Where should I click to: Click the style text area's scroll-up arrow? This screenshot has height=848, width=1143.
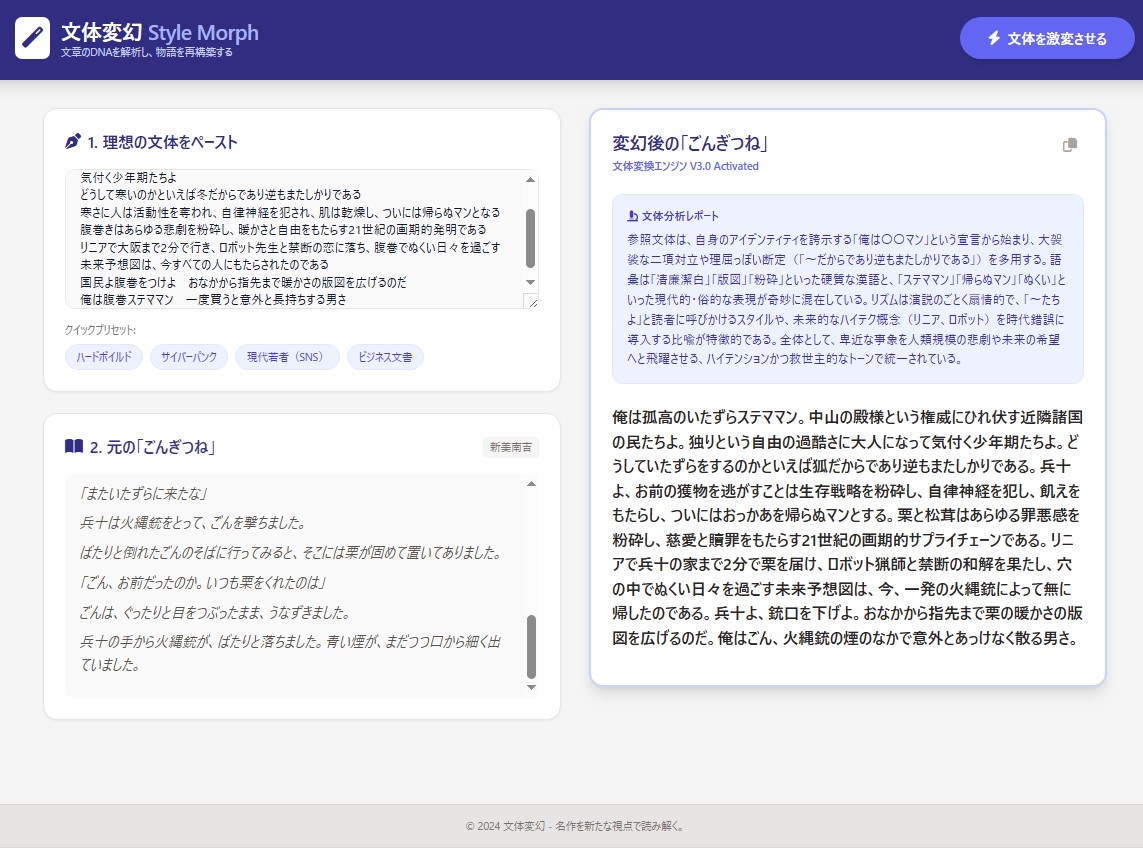click(530, 180)
